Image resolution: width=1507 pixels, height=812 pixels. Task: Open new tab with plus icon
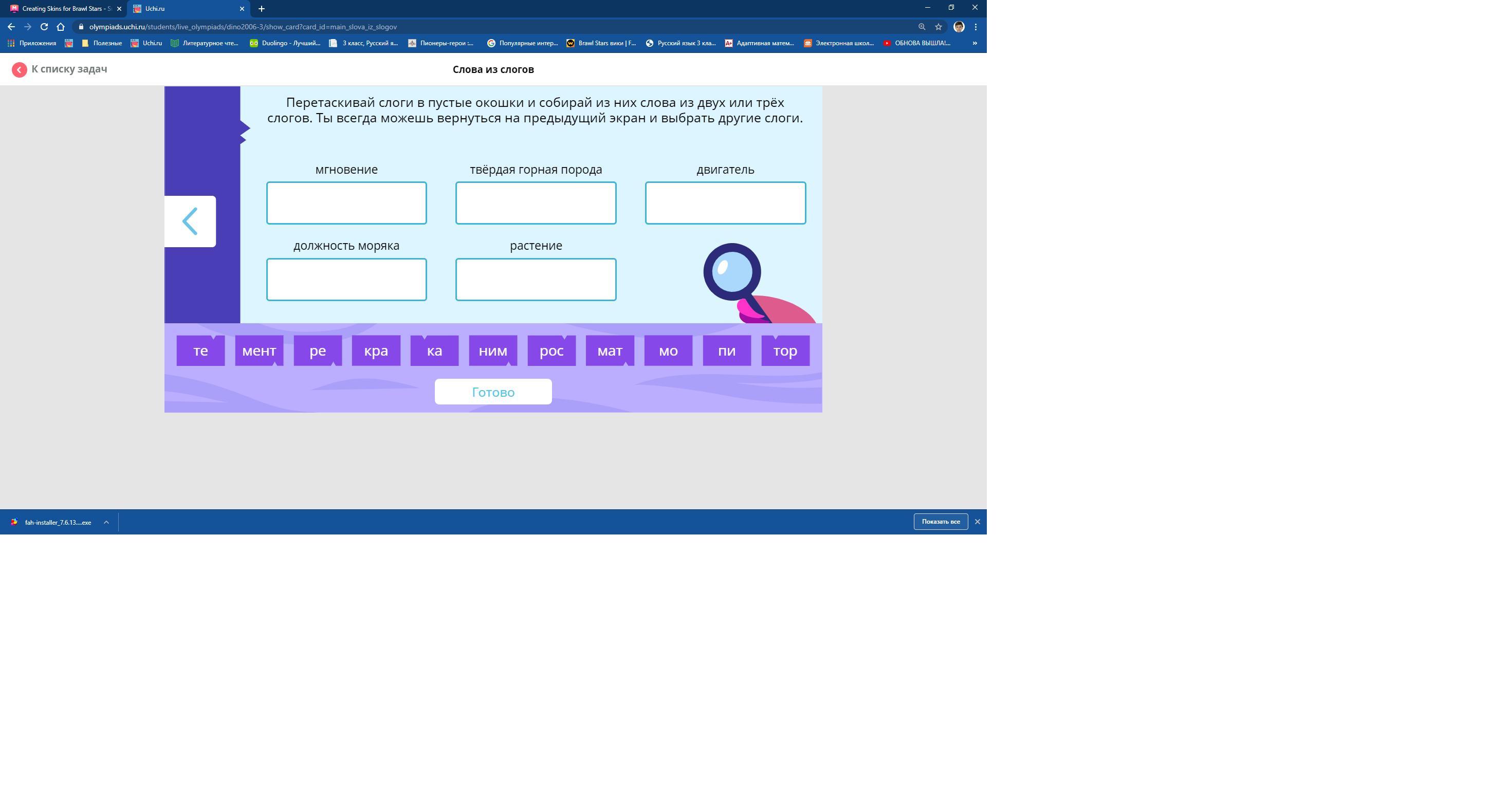262,9
